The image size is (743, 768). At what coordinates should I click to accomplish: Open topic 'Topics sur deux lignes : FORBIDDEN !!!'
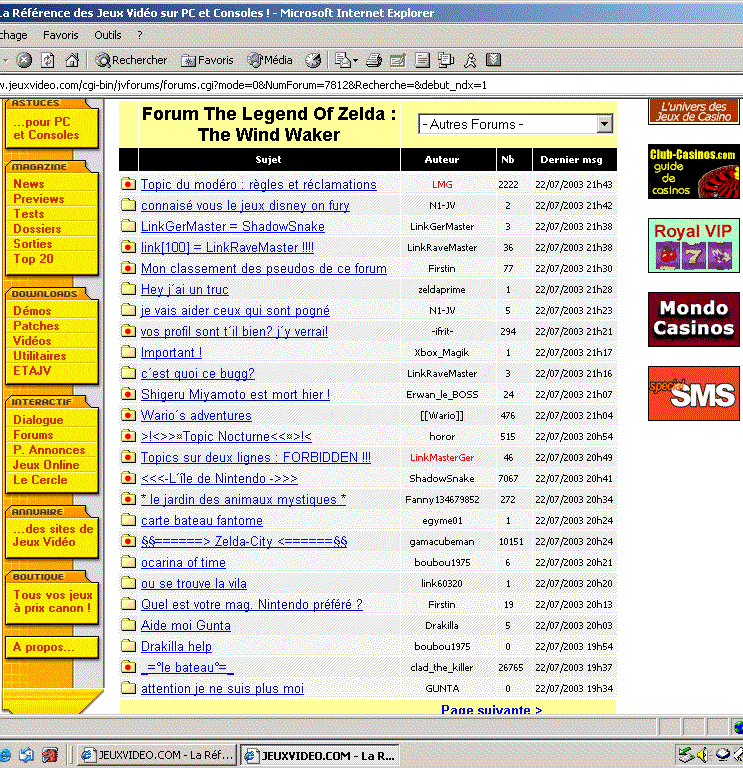pos(256,457)
